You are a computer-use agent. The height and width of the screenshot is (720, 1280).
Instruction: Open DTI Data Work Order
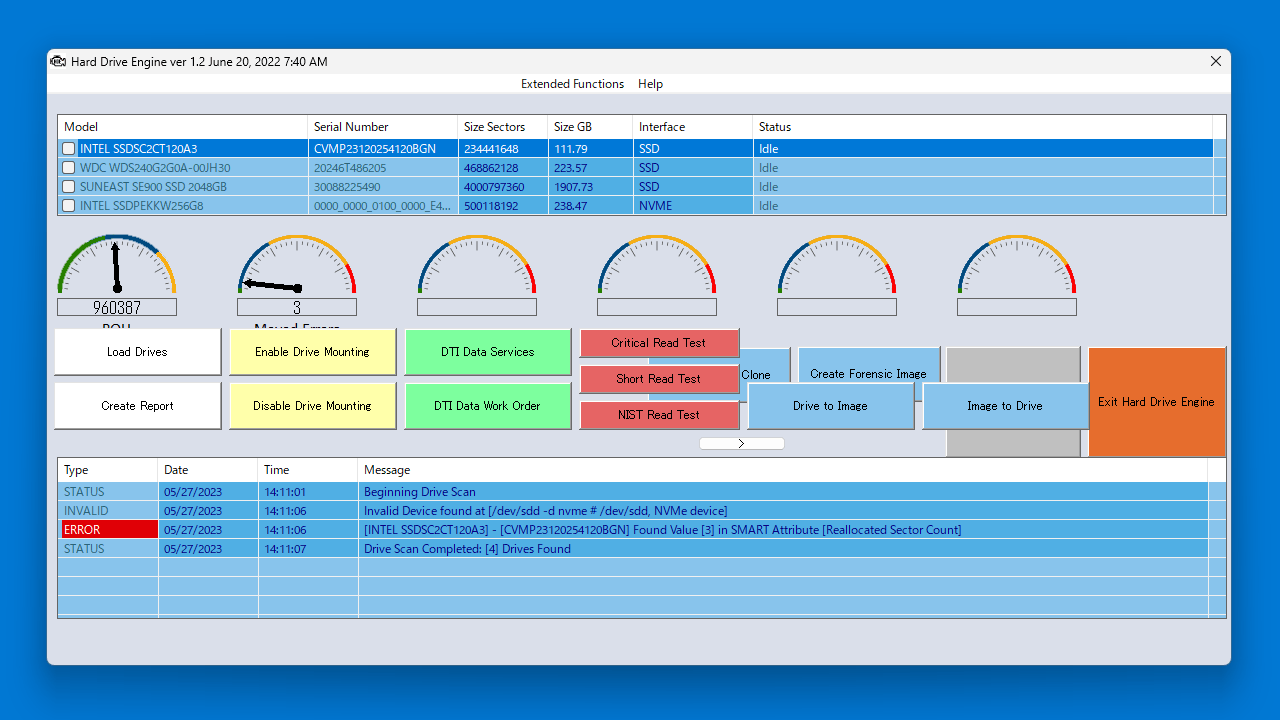[487, 406]
